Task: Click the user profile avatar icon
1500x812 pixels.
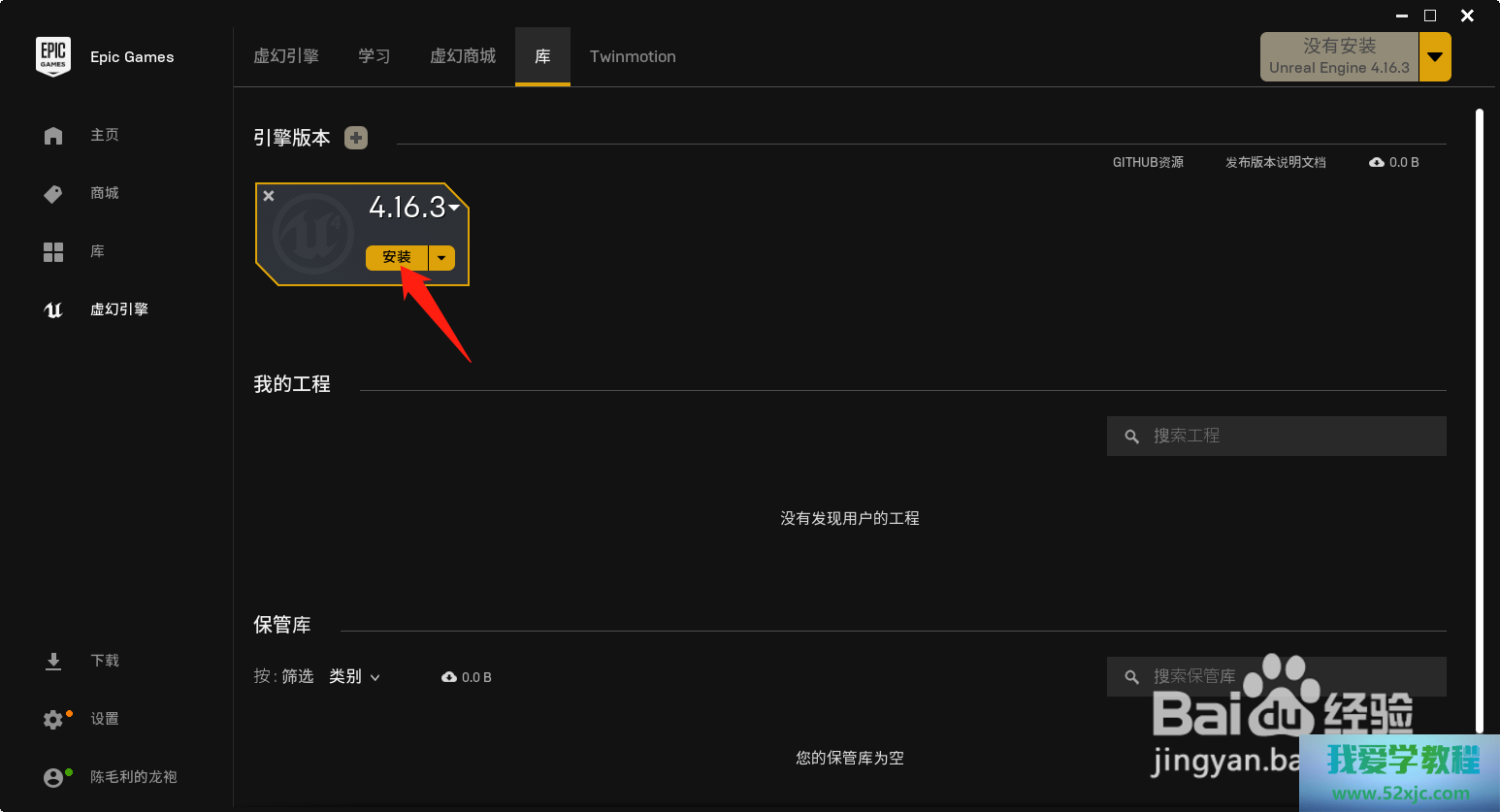Action: (x=53, y=778)
